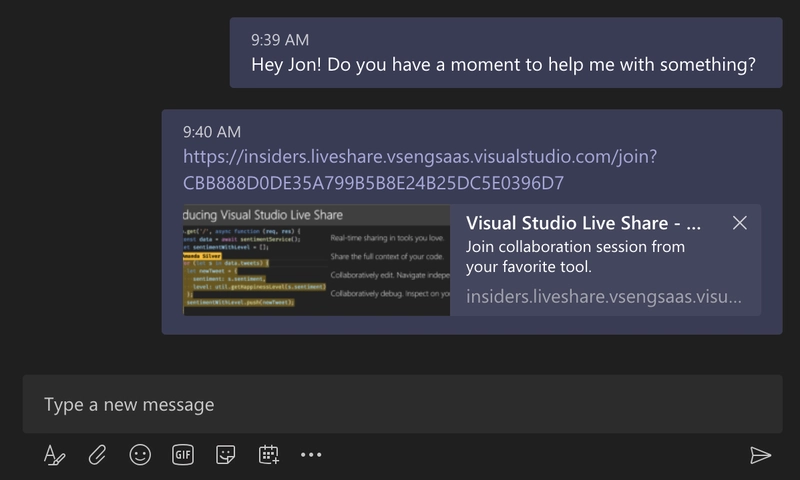800x480 pixels.
Task: Open the emoji picker smiley icon
Action: coord(140,454)
